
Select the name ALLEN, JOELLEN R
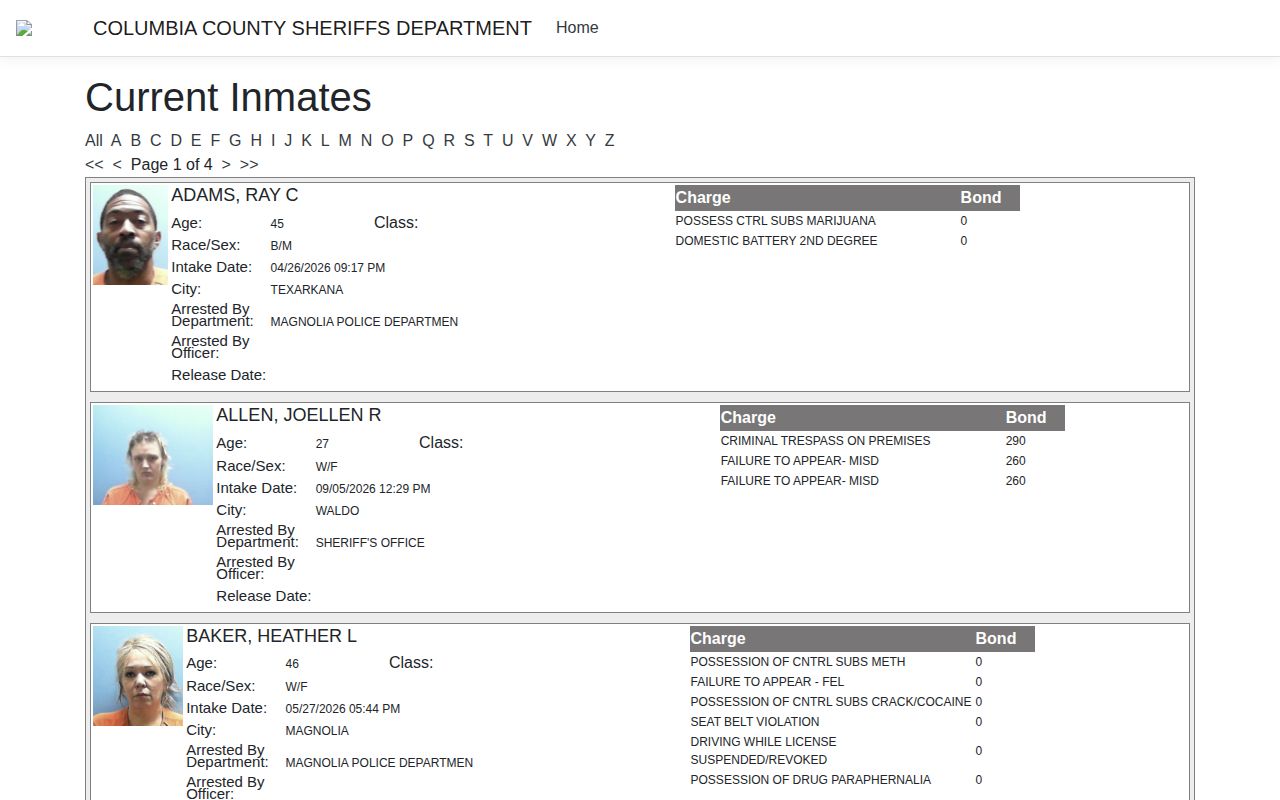[299, 415]
